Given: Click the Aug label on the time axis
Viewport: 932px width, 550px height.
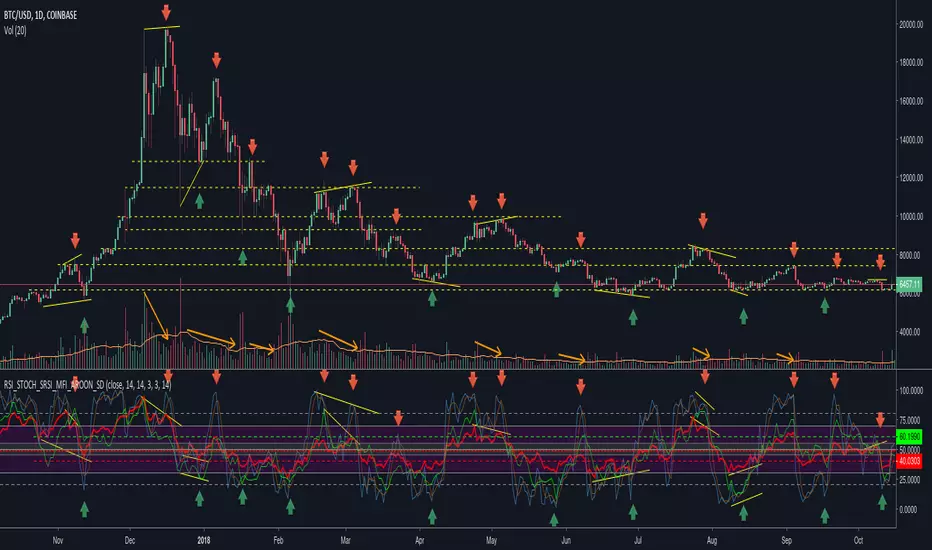Looking at the screenshot, I should [711, 540].
